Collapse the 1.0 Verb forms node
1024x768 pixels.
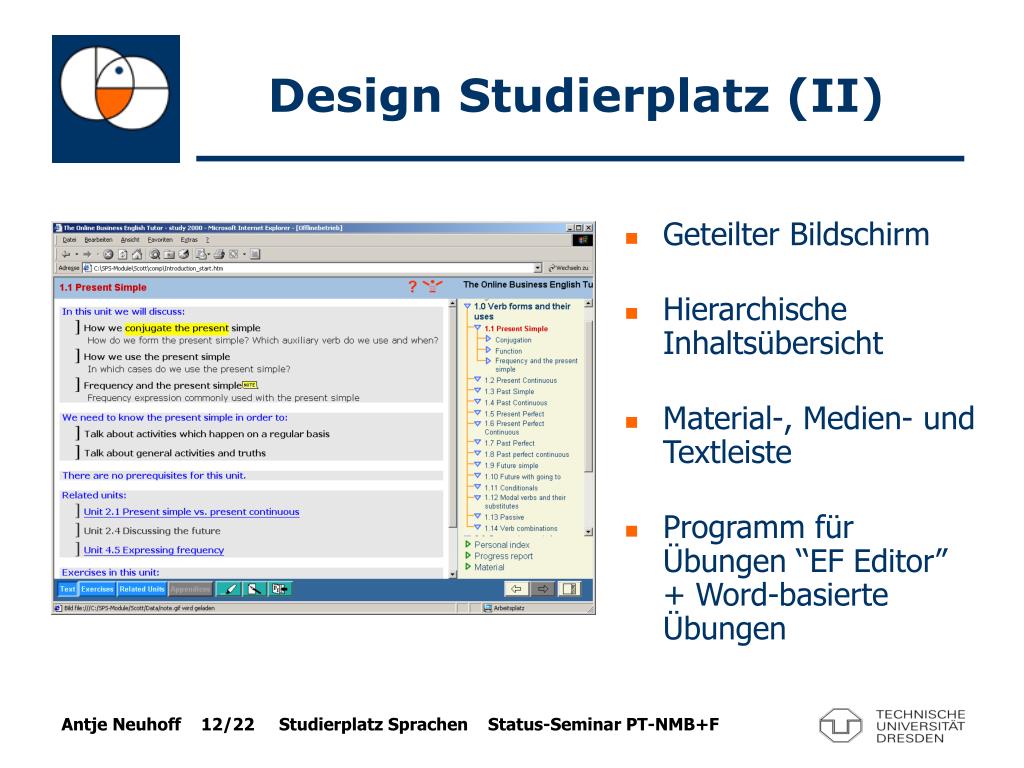pyautogui.click(x=468, y=306)
